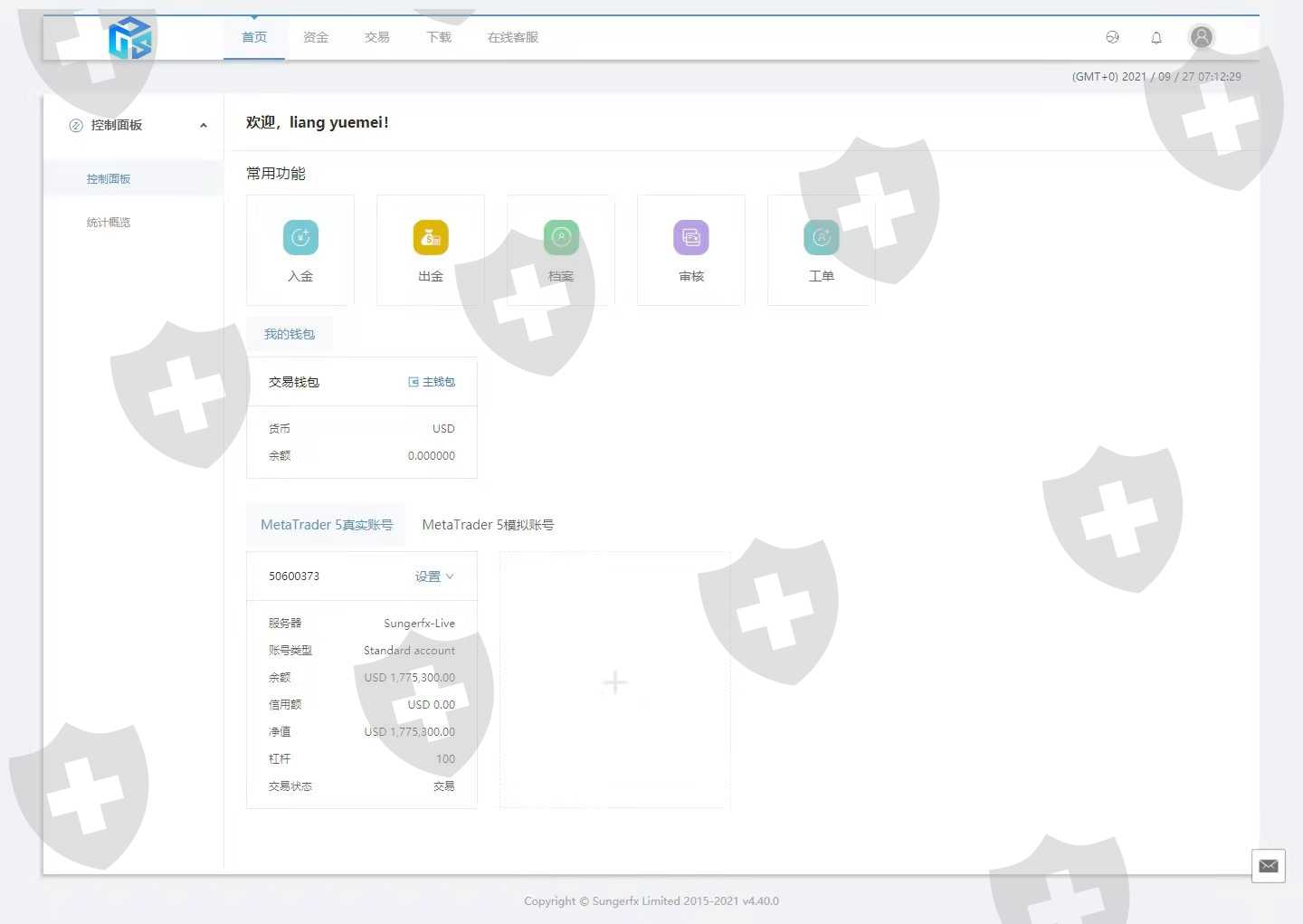The image size is (1303, 924).
Task: Open the 下载 menu
Action: pos(439,37)
